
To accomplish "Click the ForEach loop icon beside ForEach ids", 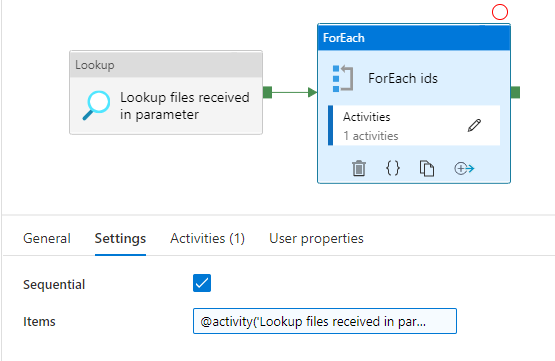I will (343, 79).
